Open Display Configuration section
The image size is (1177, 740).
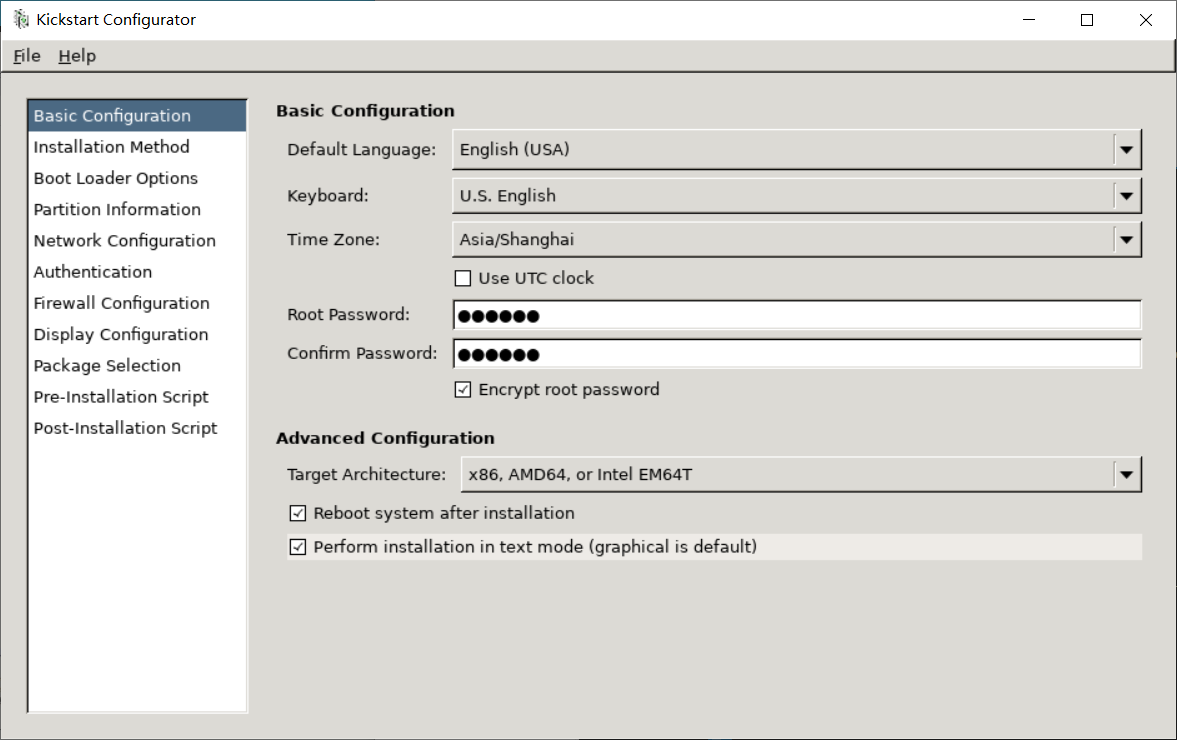(137, 335)
